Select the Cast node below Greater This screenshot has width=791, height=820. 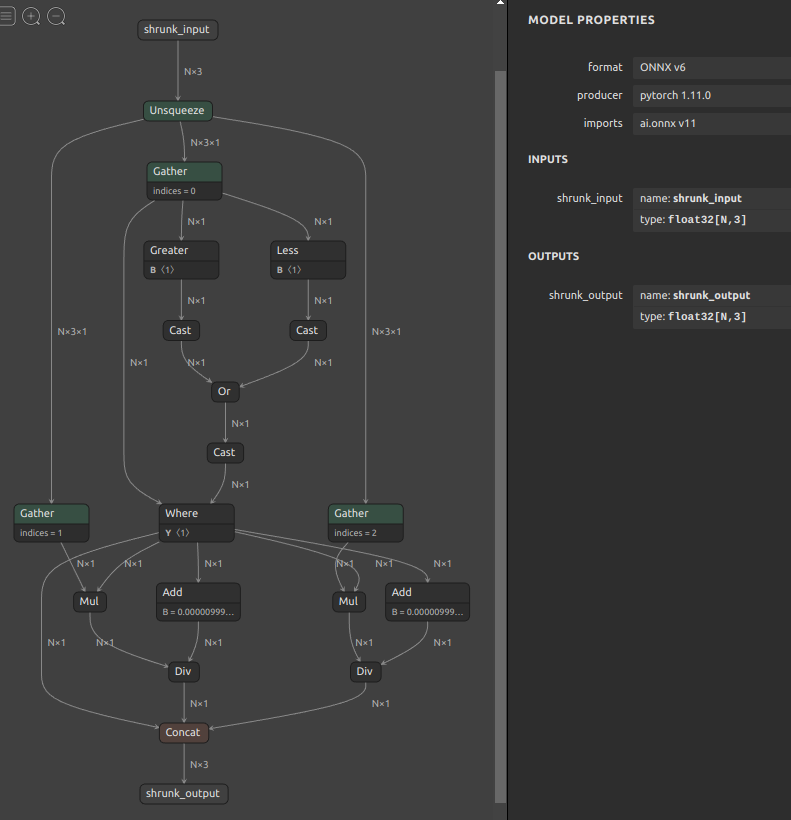tap(181, 331)
